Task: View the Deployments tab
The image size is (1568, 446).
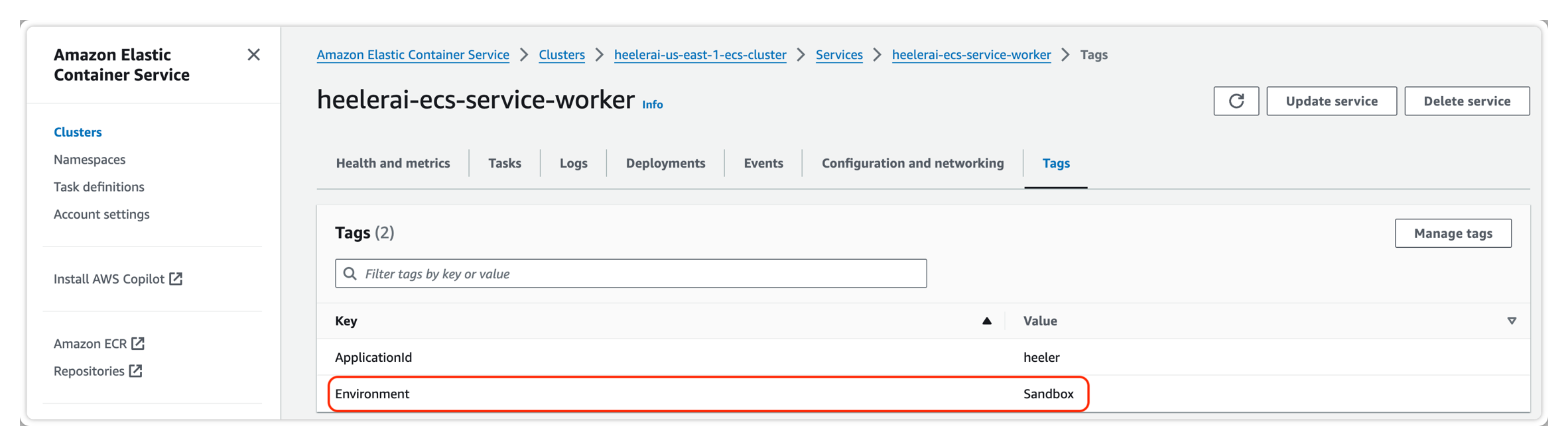Action: [x=665, y=163]
